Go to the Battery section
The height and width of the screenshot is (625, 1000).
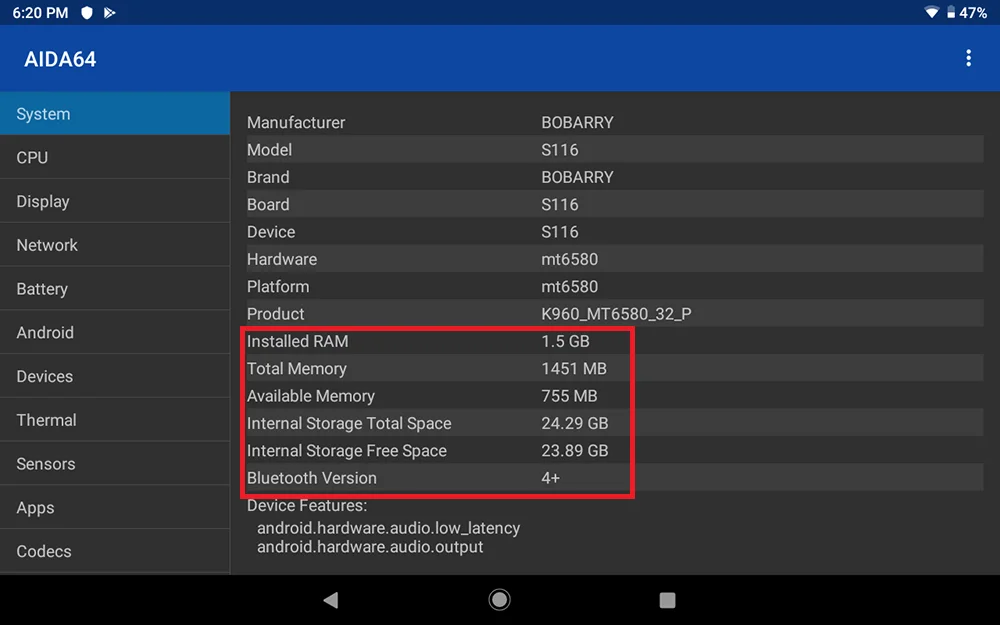115,288
